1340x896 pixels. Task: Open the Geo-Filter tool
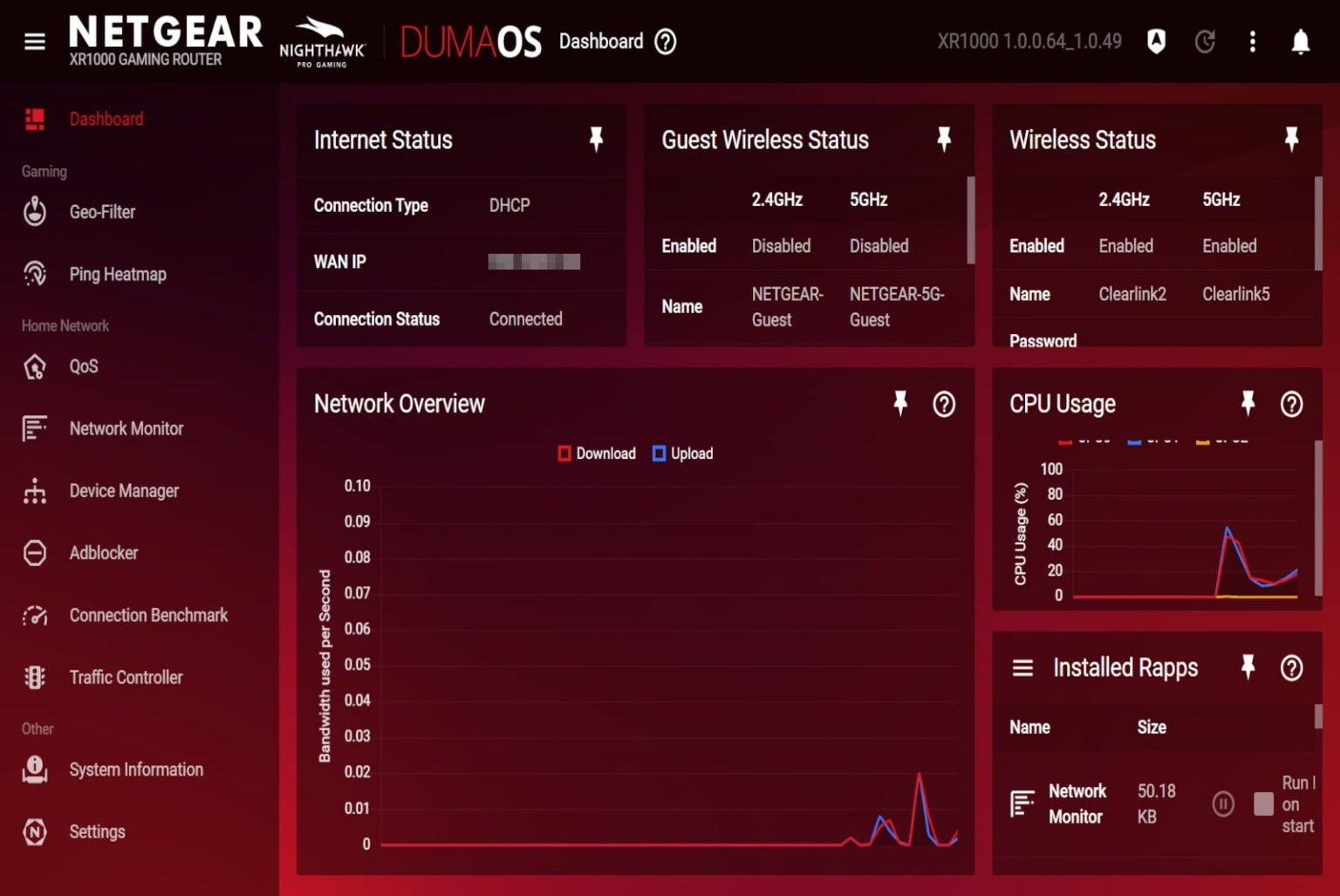(102, 211)
